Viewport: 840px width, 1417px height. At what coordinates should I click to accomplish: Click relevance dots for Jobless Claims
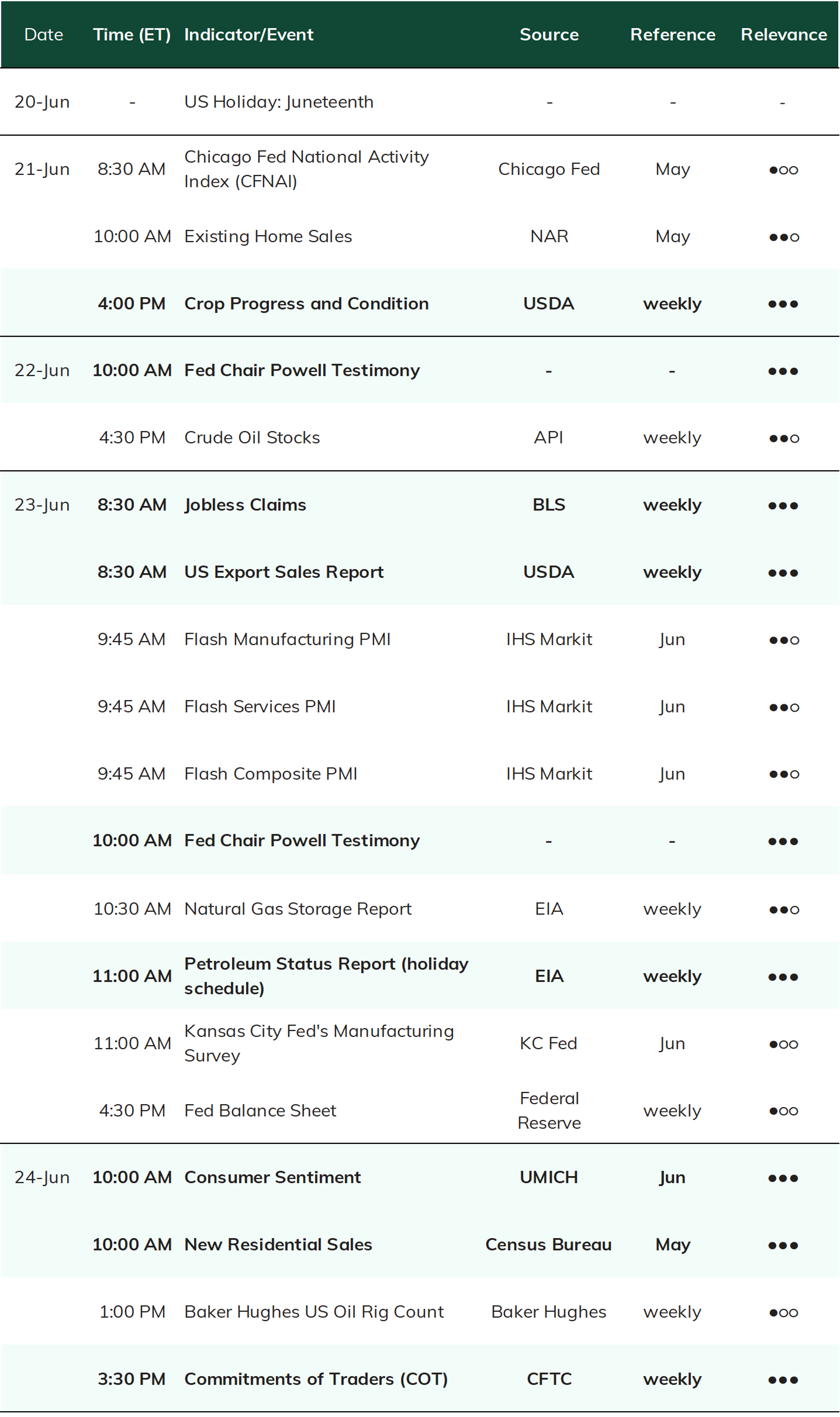(783, 505)
